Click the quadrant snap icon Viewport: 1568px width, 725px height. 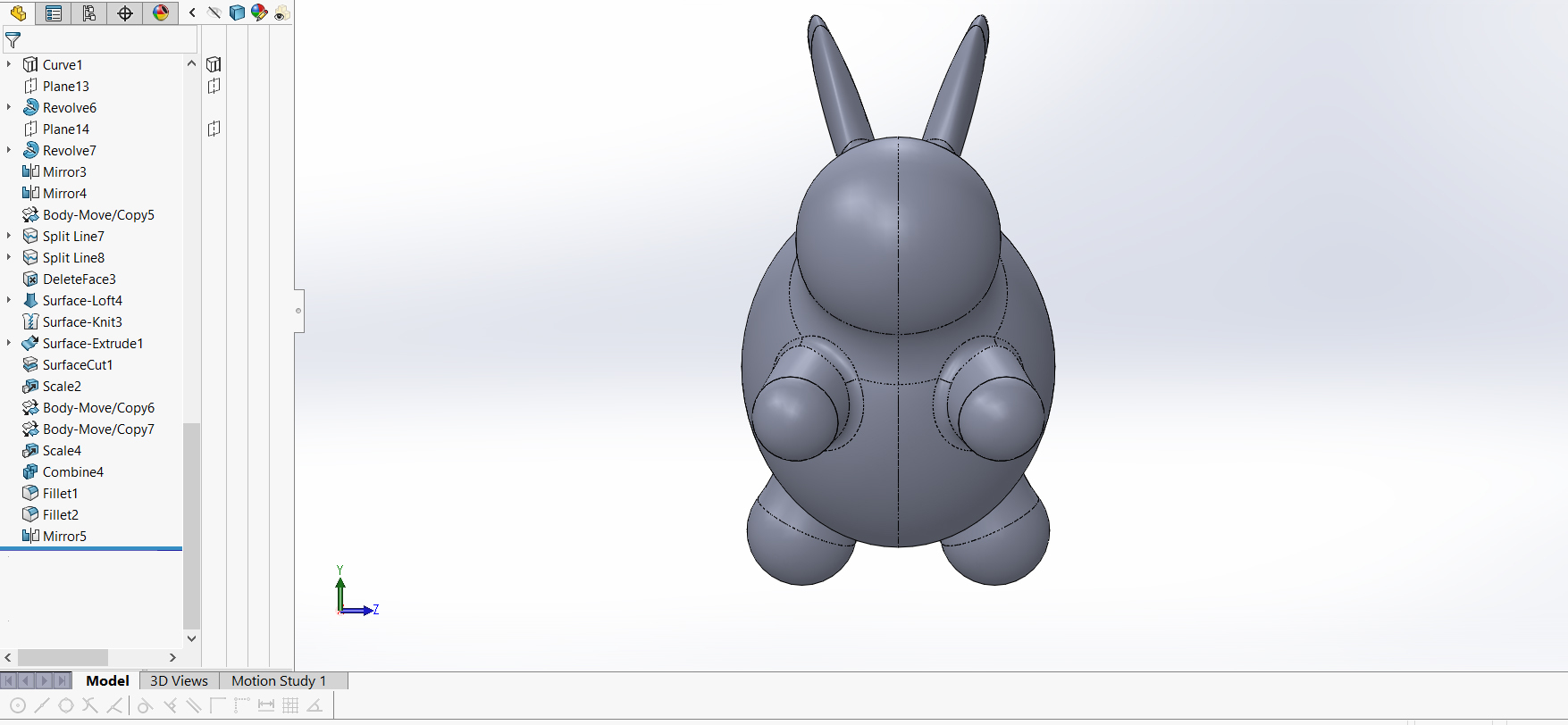[66, 705]
